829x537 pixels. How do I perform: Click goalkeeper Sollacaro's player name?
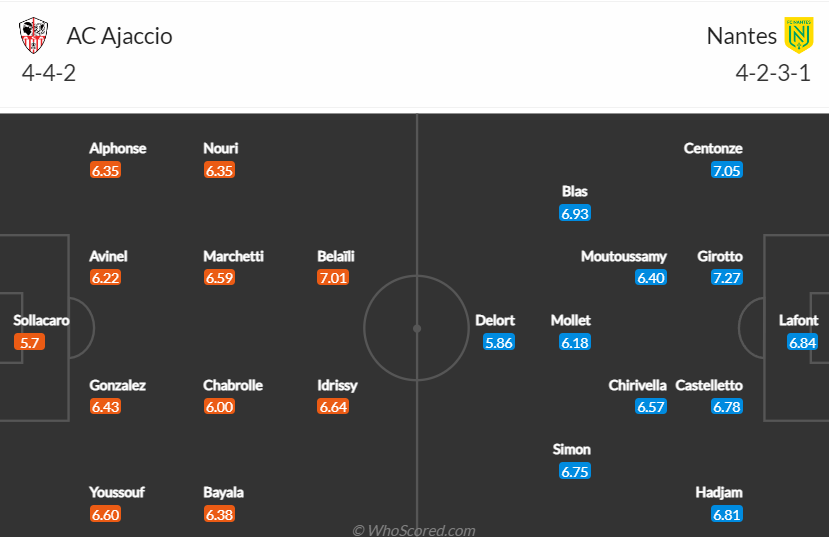click(x=41, y=320)
